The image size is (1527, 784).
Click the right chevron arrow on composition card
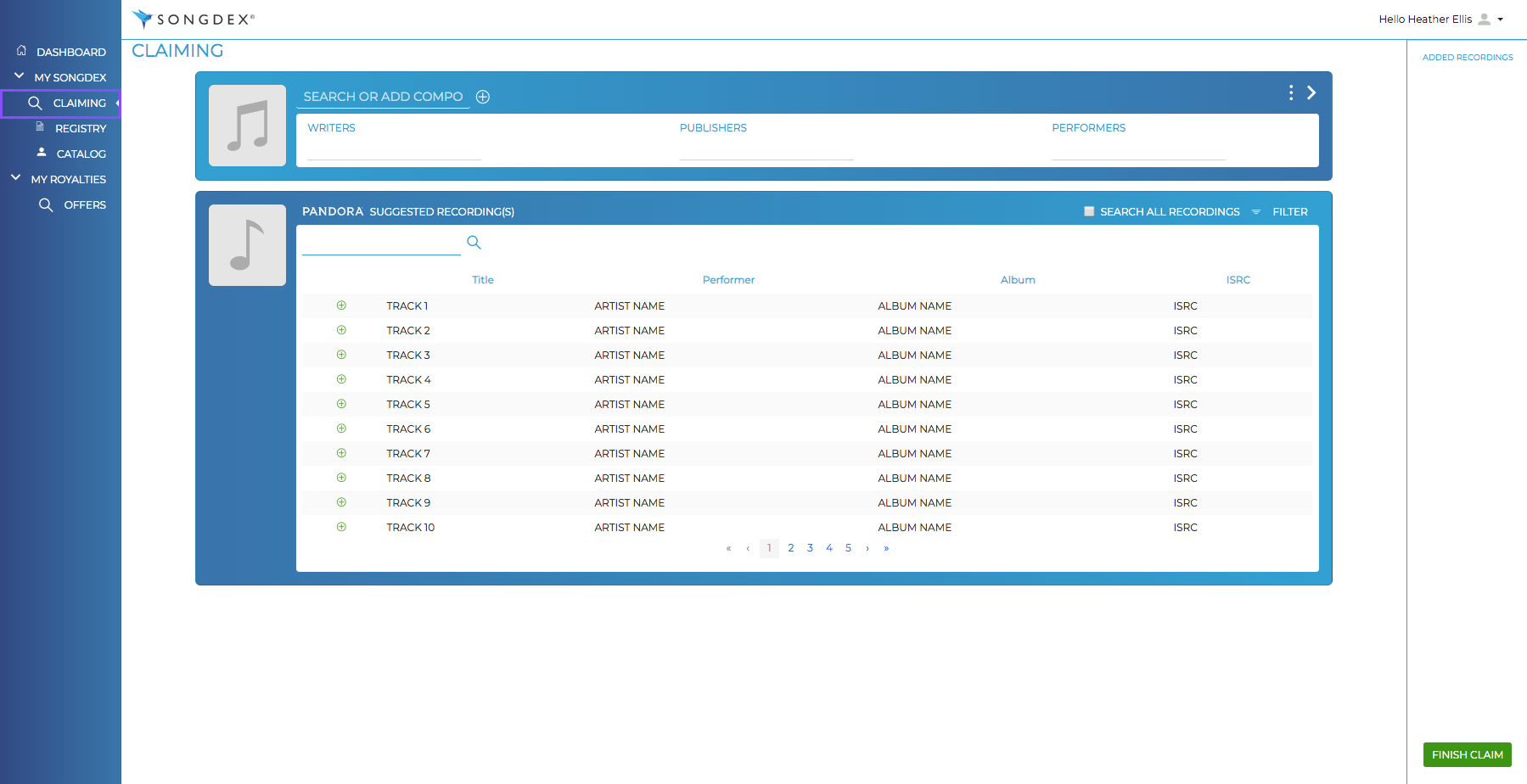[1311, 92]
